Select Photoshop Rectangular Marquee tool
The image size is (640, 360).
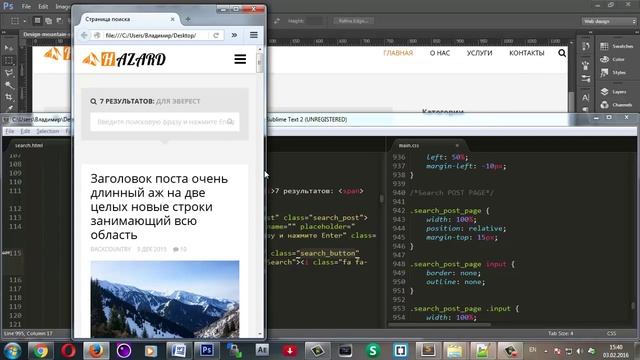[x=9, y=60]
